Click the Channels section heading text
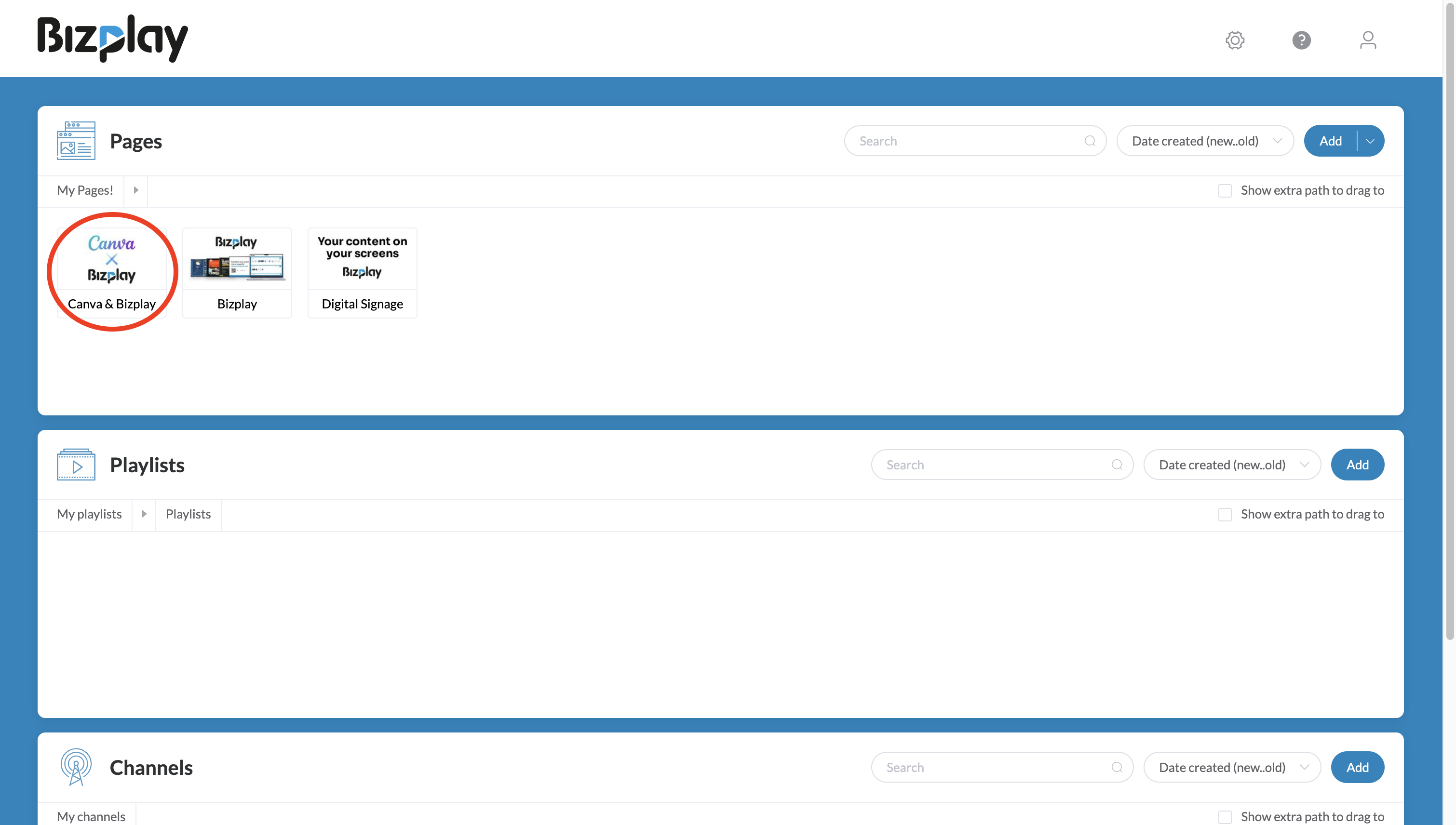This screenshot has width=1456, height=825. (x=151, y=768)
